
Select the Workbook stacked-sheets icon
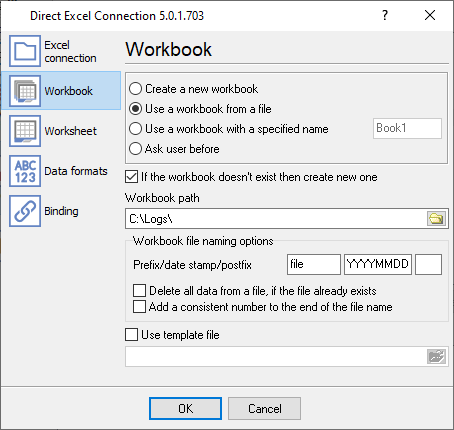[25, 91]
